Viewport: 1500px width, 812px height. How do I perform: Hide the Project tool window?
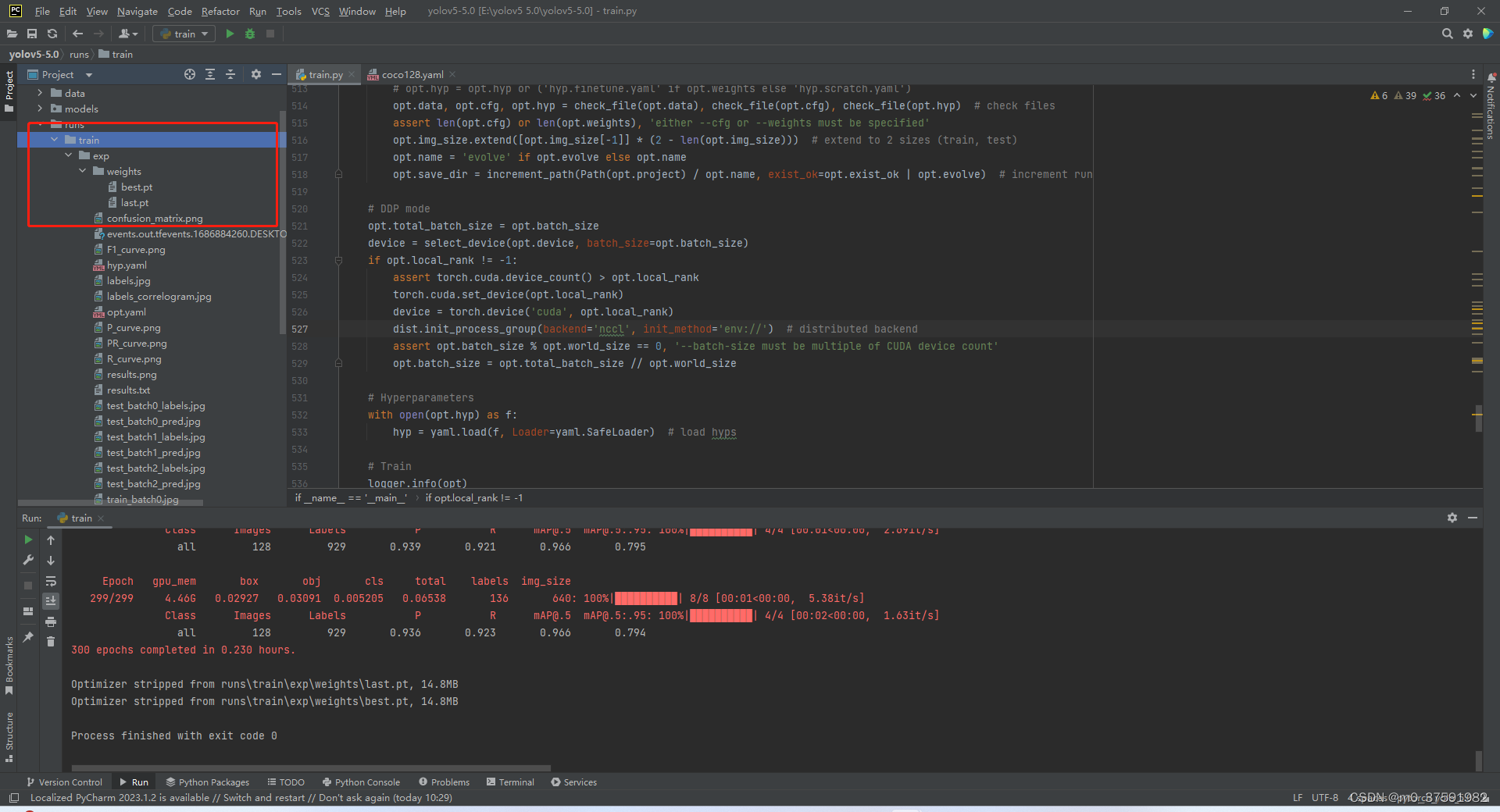point(276,74)
